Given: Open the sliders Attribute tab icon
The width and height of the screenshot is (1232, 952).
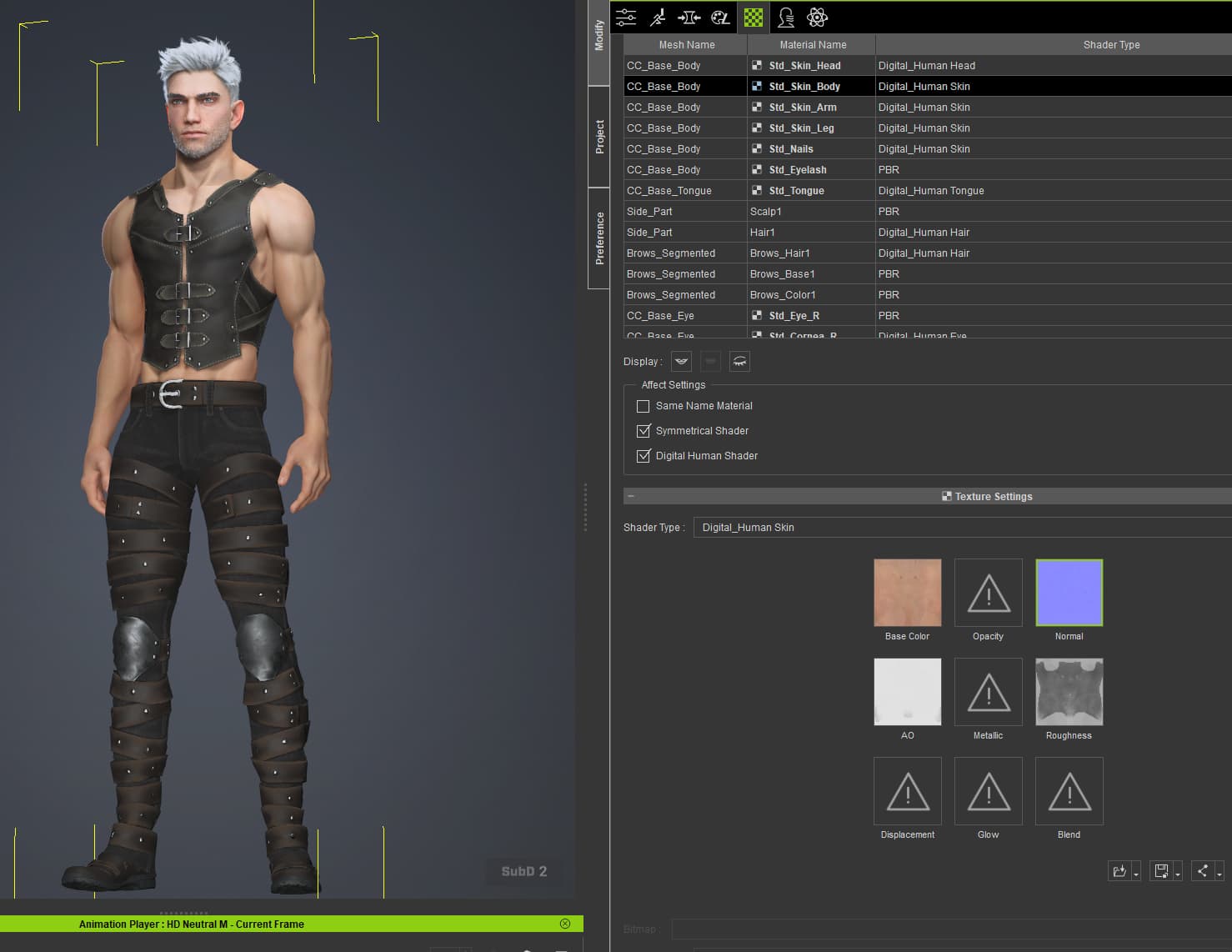Looking at the screenshot, I should coord(626,18).
